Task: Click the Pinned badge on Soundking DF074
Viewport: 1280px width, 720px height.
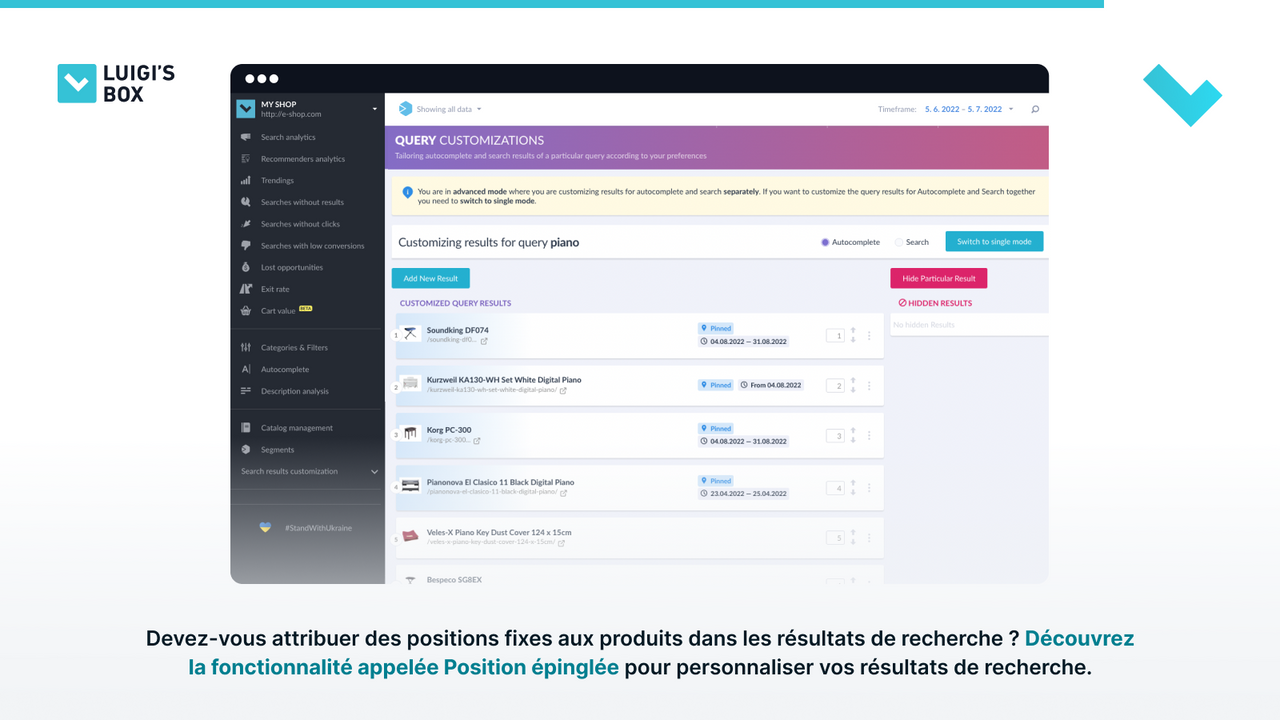Action: 716,328
